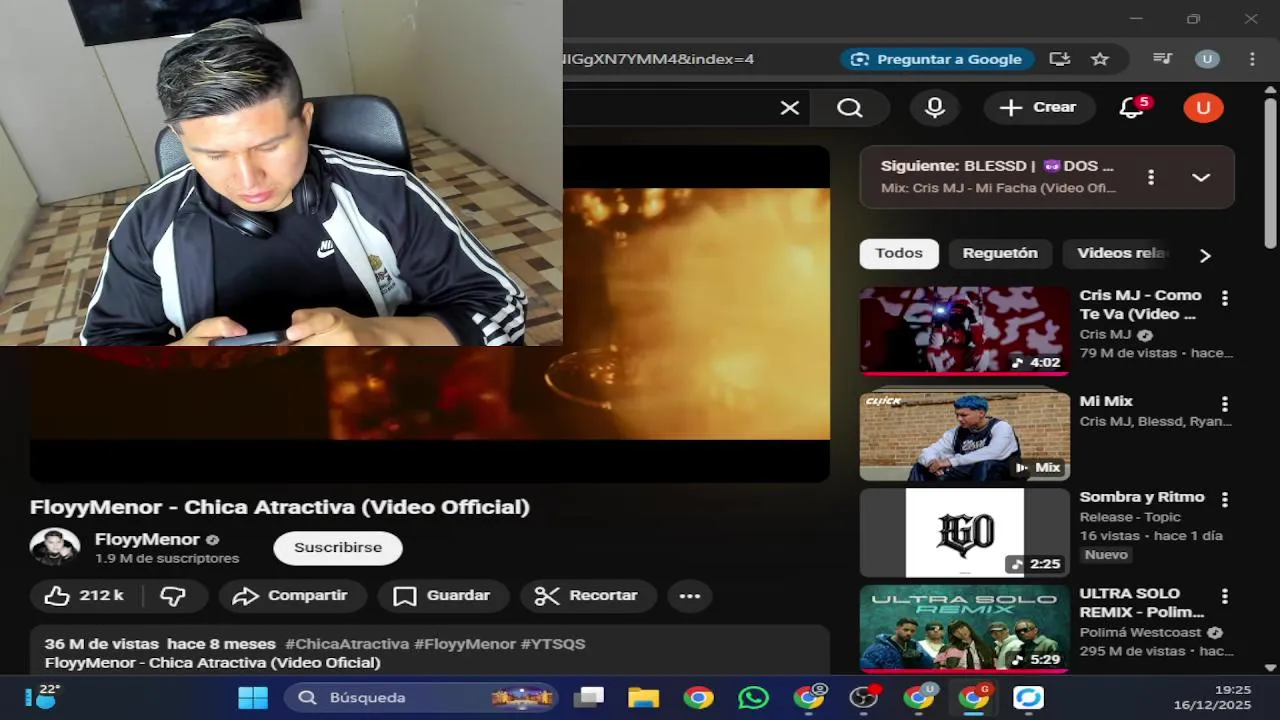1280x720 pixels.
Task: Open more actions ellipsis beside Recortar
Action: coord(690,596)
